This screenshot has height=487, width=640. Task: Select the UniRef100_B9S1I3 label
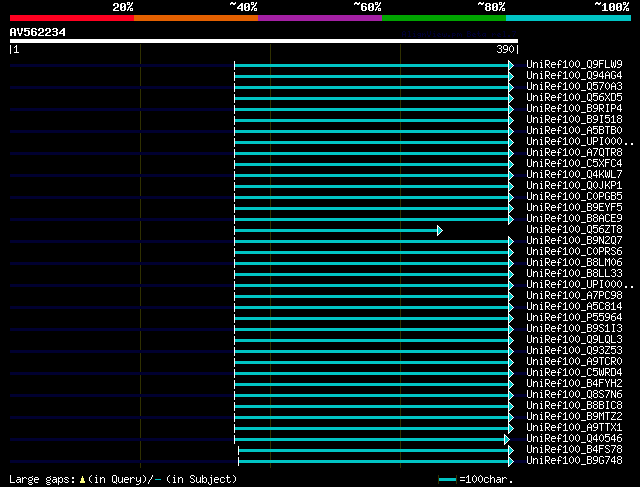tap(574, 329)
